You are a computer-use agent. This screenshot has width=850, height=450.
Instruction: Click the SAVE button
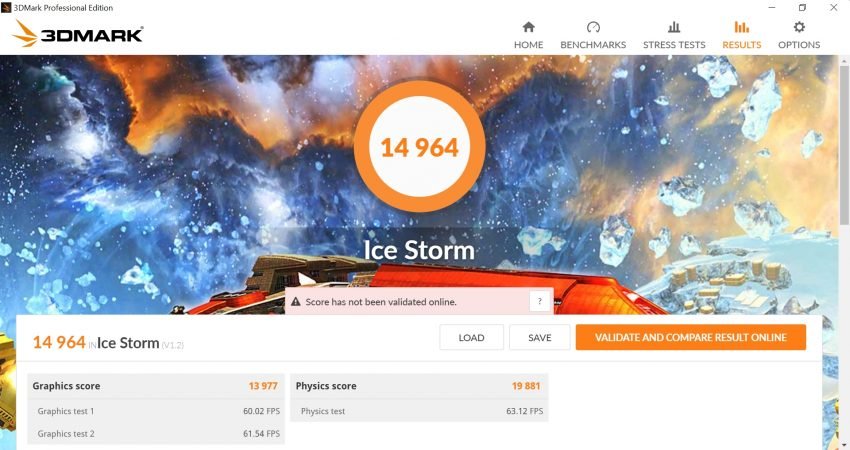(539, 337)
